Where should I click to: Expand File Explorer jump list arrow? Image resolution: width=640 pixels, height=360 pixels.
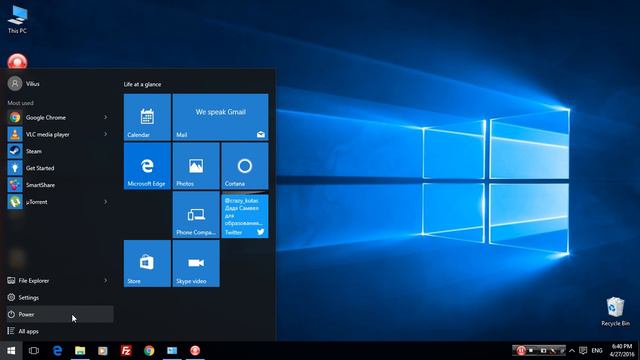pyautogui.click(x=106, y=280)
